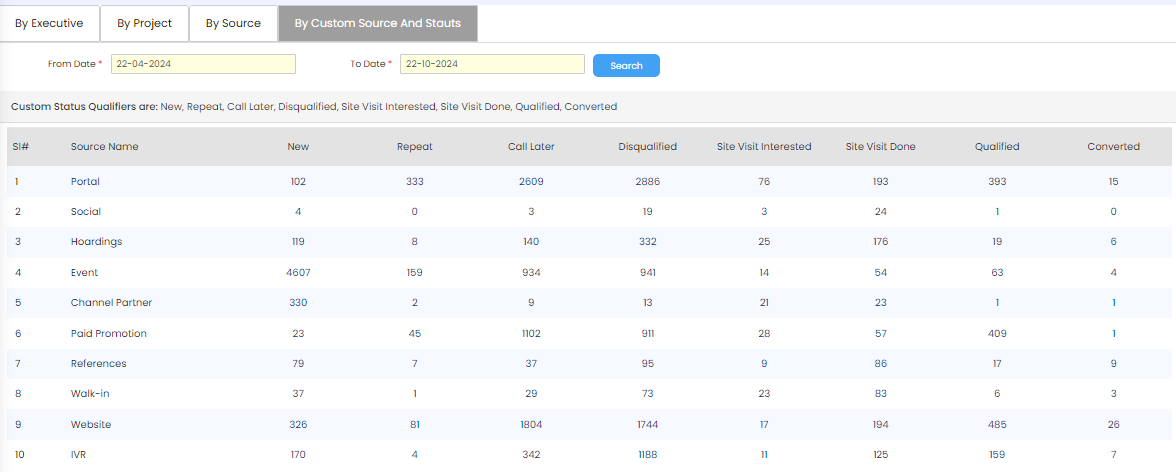
Task: Select the By Source tab
Action: click(233, 23)
